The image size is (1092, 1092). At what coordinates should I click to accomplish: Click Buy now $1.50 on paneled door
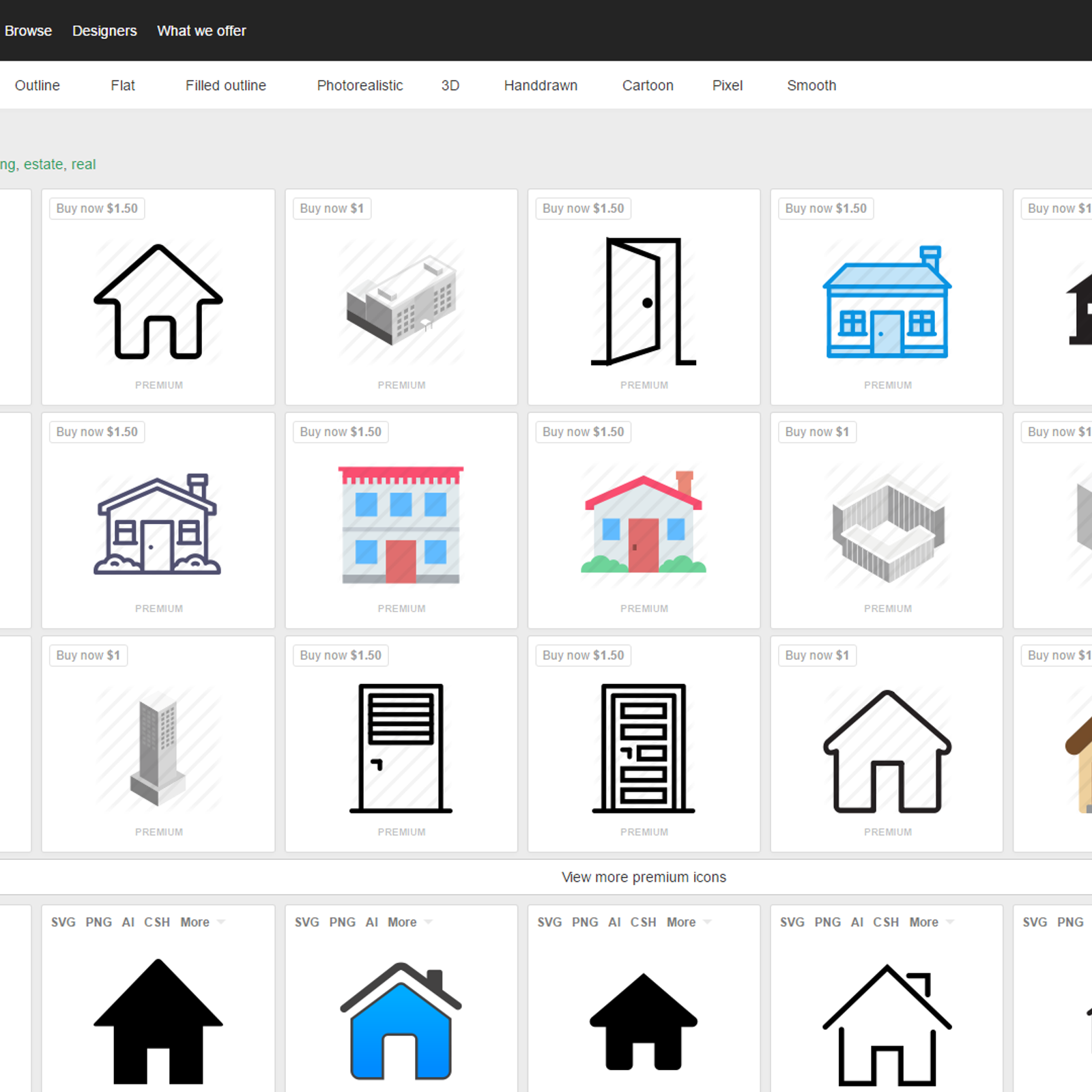click(584, 655)
